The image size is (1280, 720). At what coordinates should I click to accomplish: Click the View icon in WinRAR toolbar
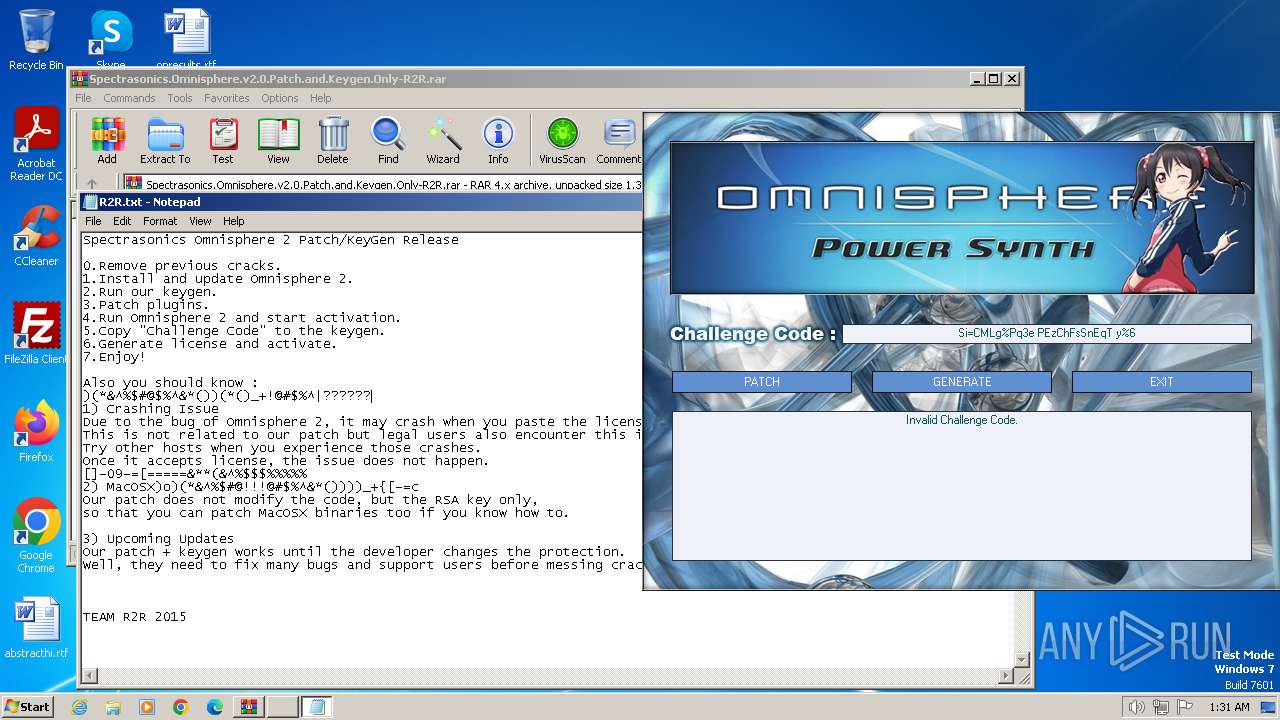click(x=278, y=140)
